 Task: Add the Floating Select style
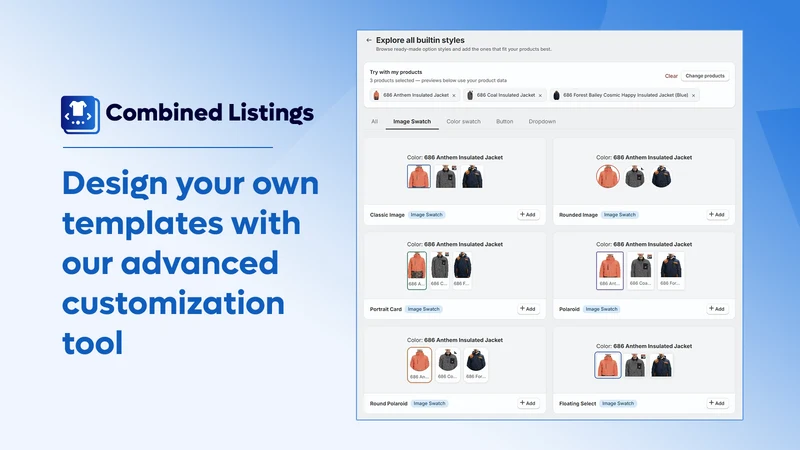[717, 404]
